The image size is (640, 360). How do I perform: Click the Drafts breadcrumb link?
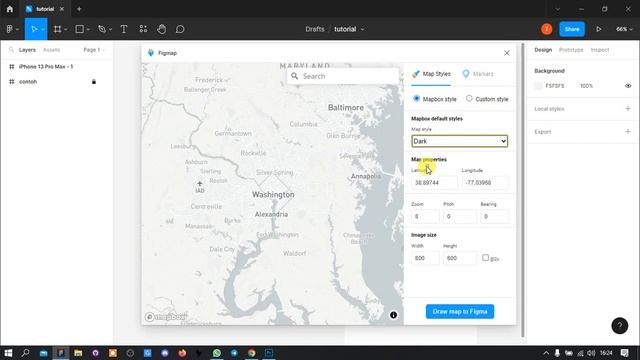tap(315, 29)
